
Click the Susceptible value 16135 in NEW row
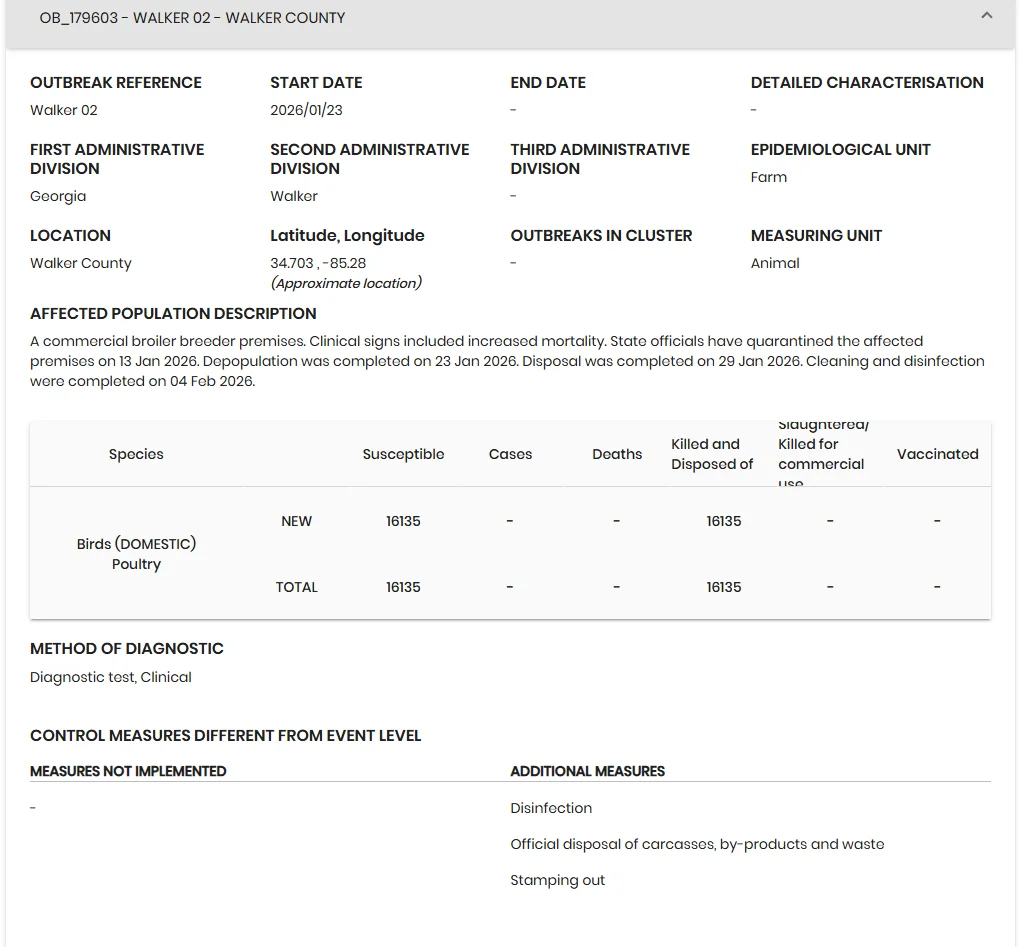(403, 521)
